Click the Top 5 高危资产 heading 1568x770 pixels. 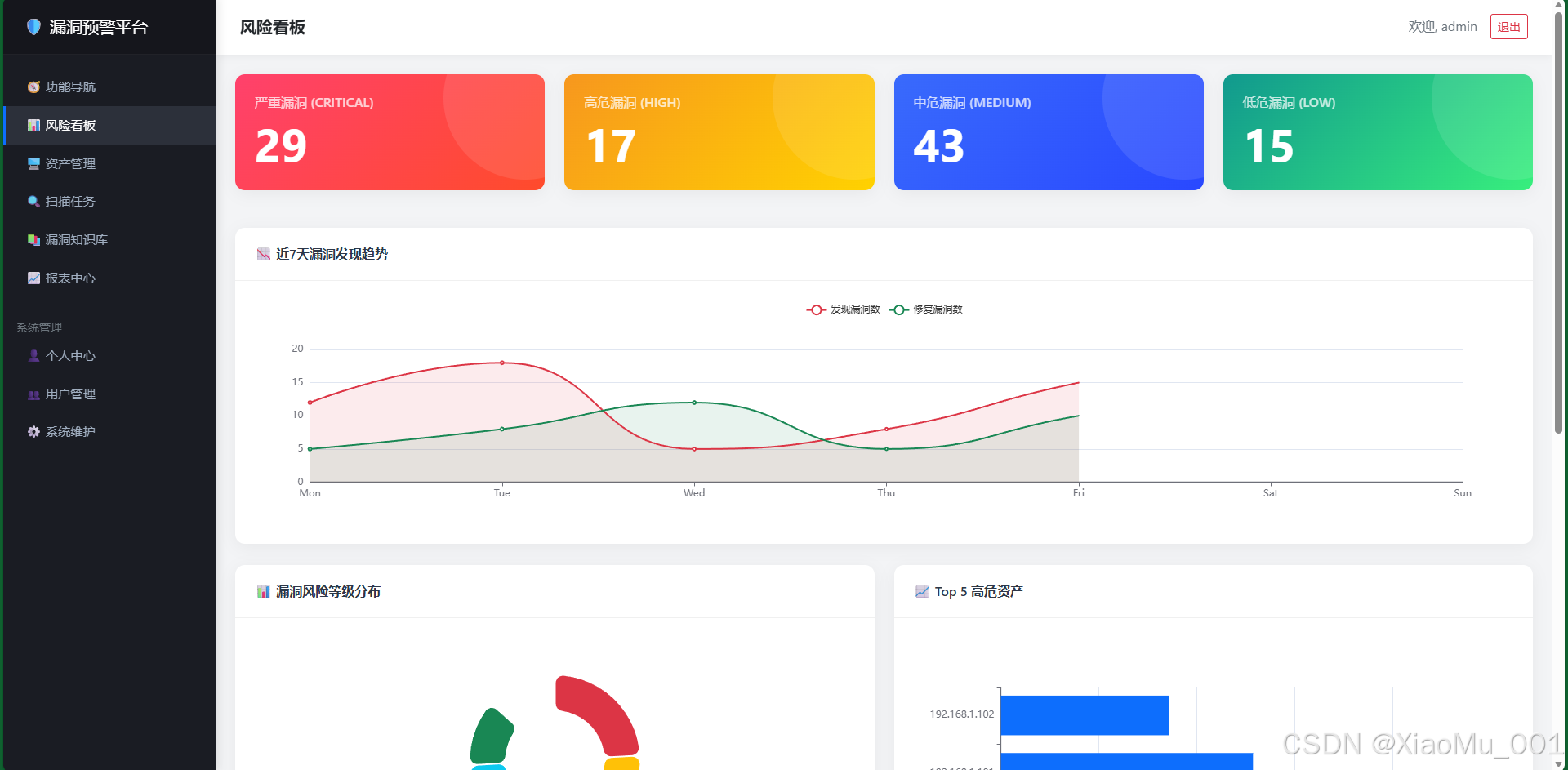pyautogui.click(x=978, y=591)
